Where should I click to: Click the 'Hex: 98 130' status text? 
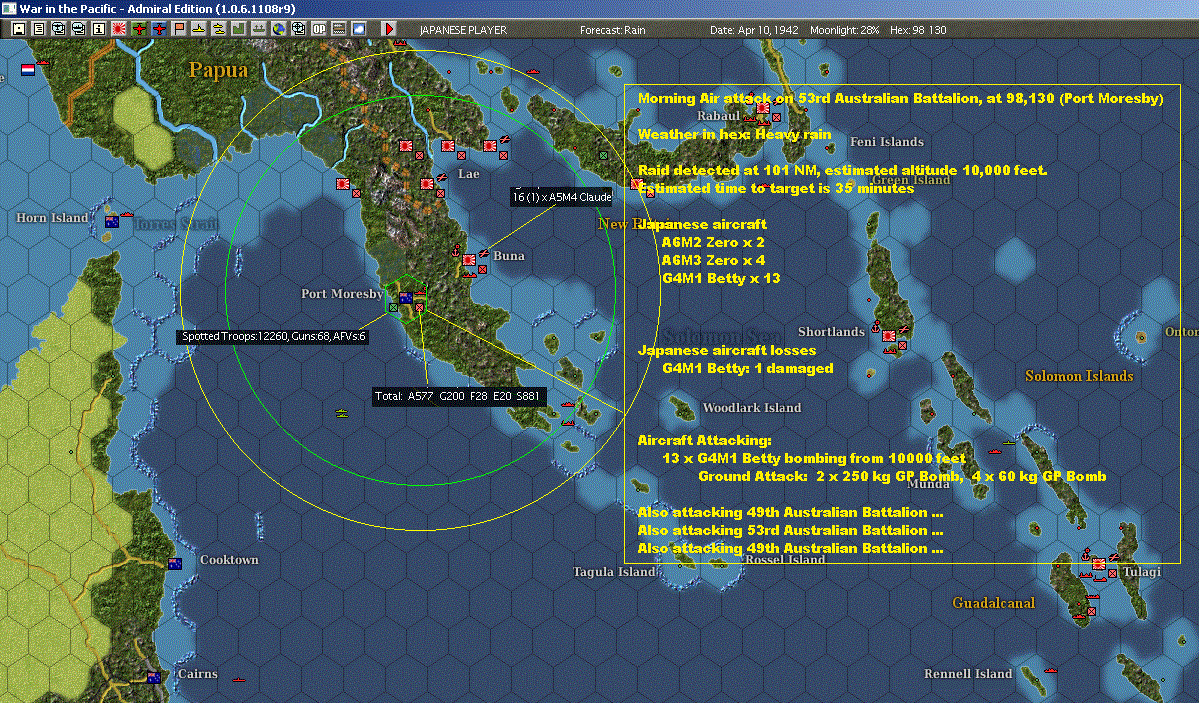point(918,30)
